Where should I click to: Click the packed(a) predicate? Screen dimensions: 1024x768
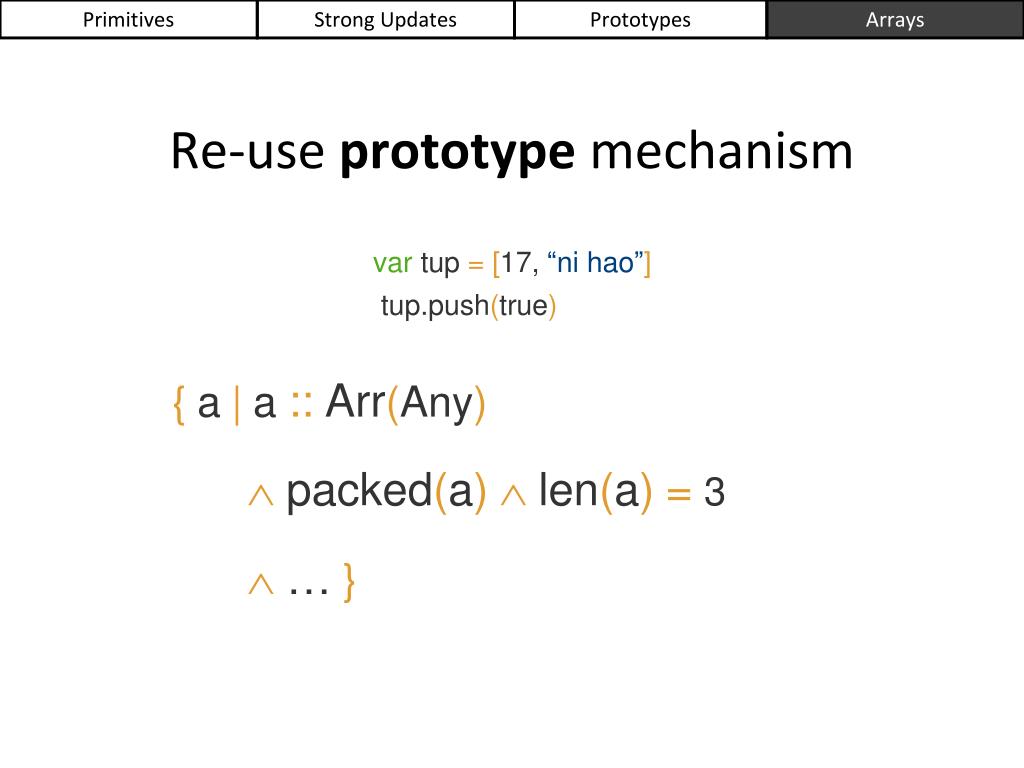tap(387, 491)
